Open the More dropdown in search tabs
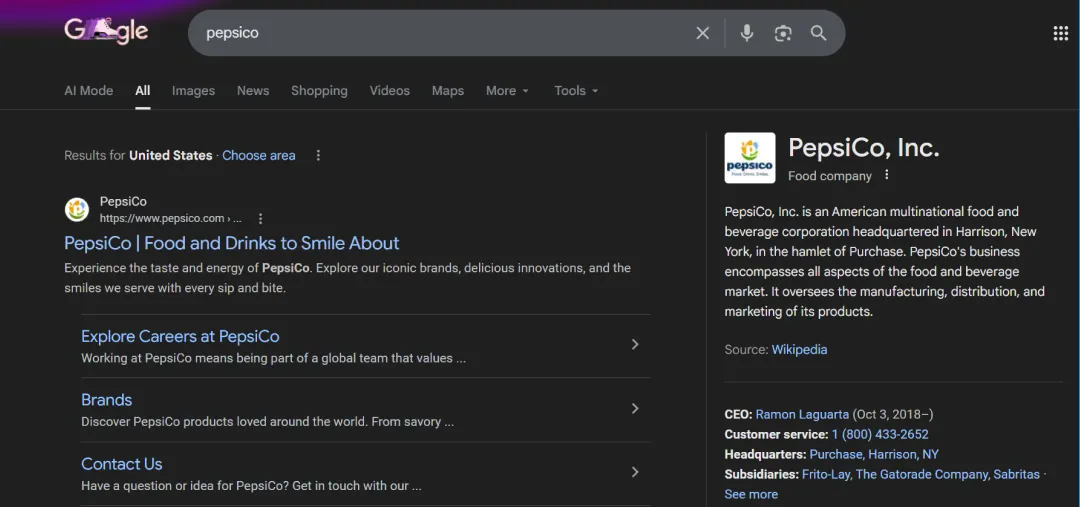This screenshot has height=507, width=1080. [x=508, y=91]
